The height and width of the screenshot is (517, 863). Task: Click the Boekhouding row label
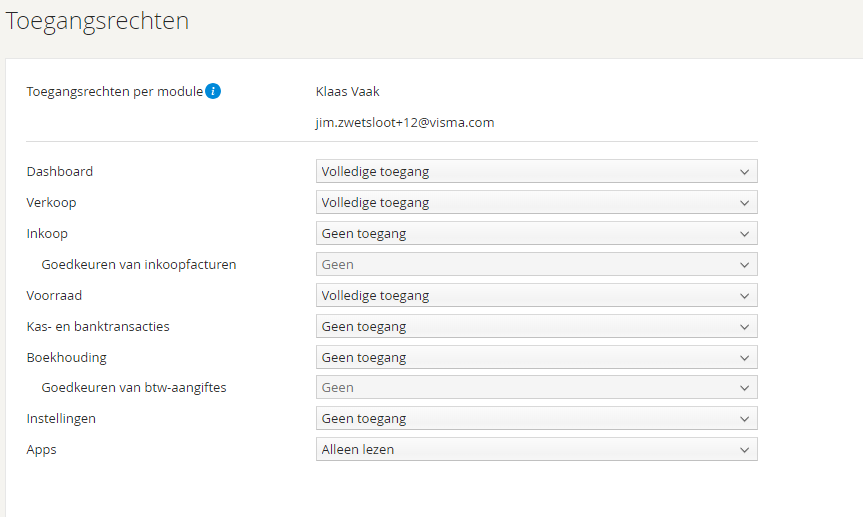tap(66, 357)
